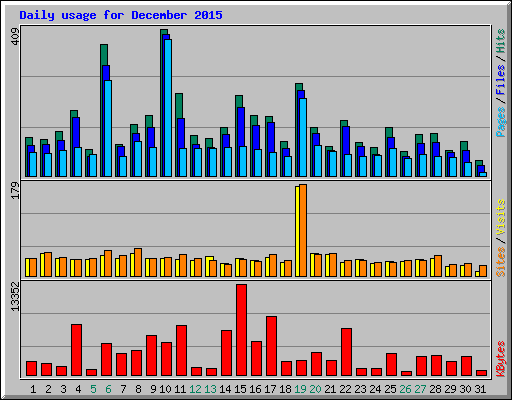Select weekend day 19 label

click(300, 389)
